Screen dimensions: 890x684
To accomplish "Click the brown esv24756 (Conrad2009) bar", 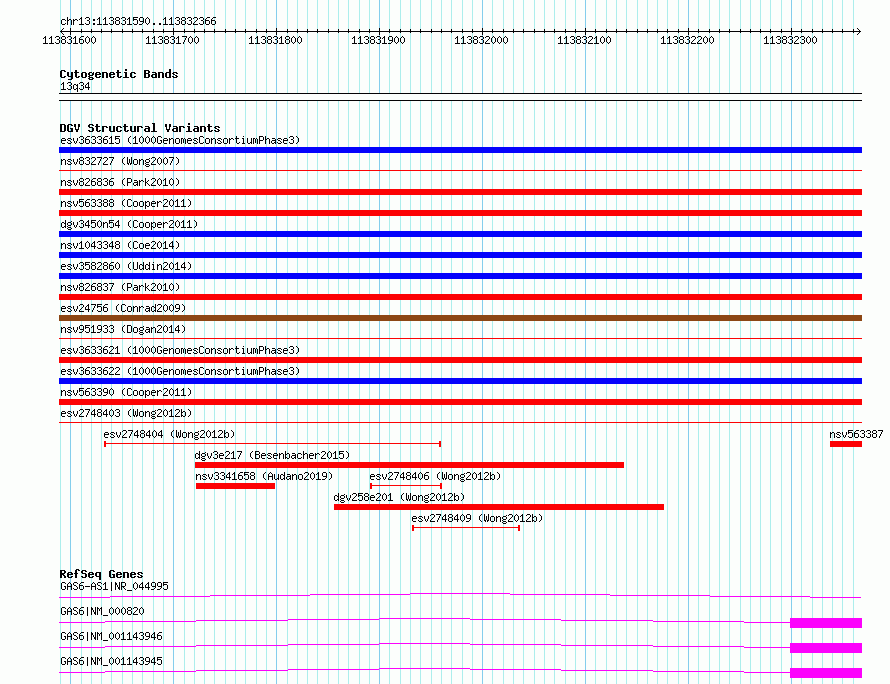I will [460, 318].
